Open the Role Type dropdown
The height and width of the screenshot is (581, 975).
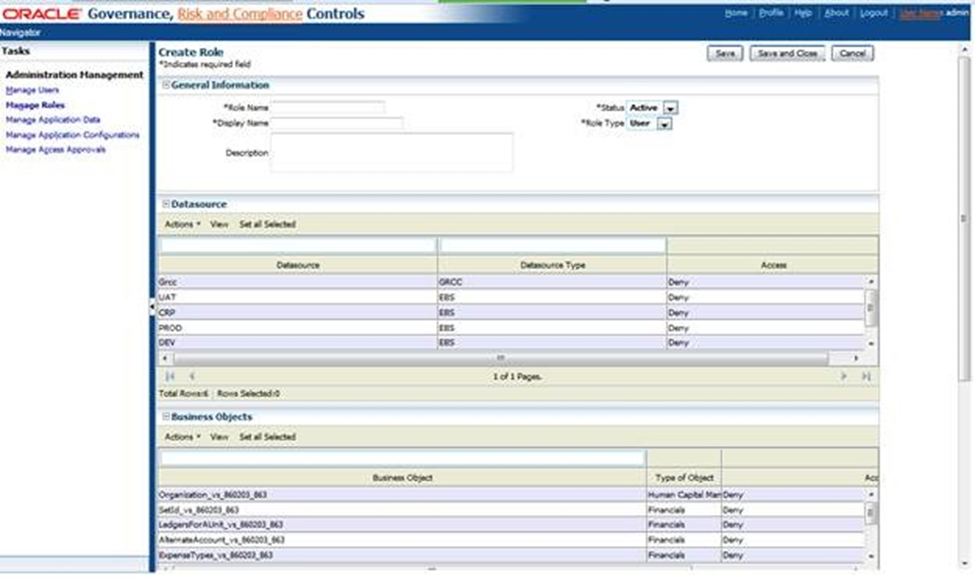[665, 124]
